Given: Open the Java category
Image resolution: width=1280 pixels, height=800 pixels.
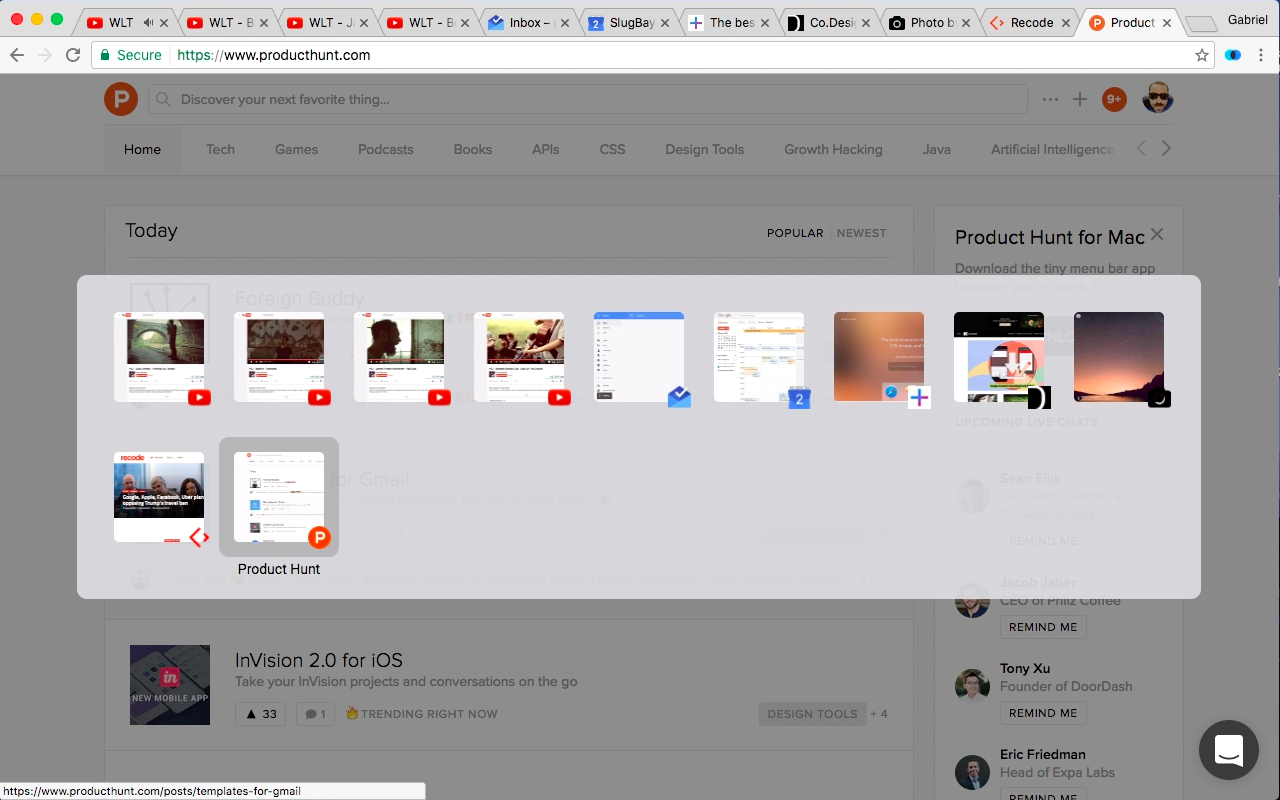Looking at the screenshot, I should tap(936, 149).
